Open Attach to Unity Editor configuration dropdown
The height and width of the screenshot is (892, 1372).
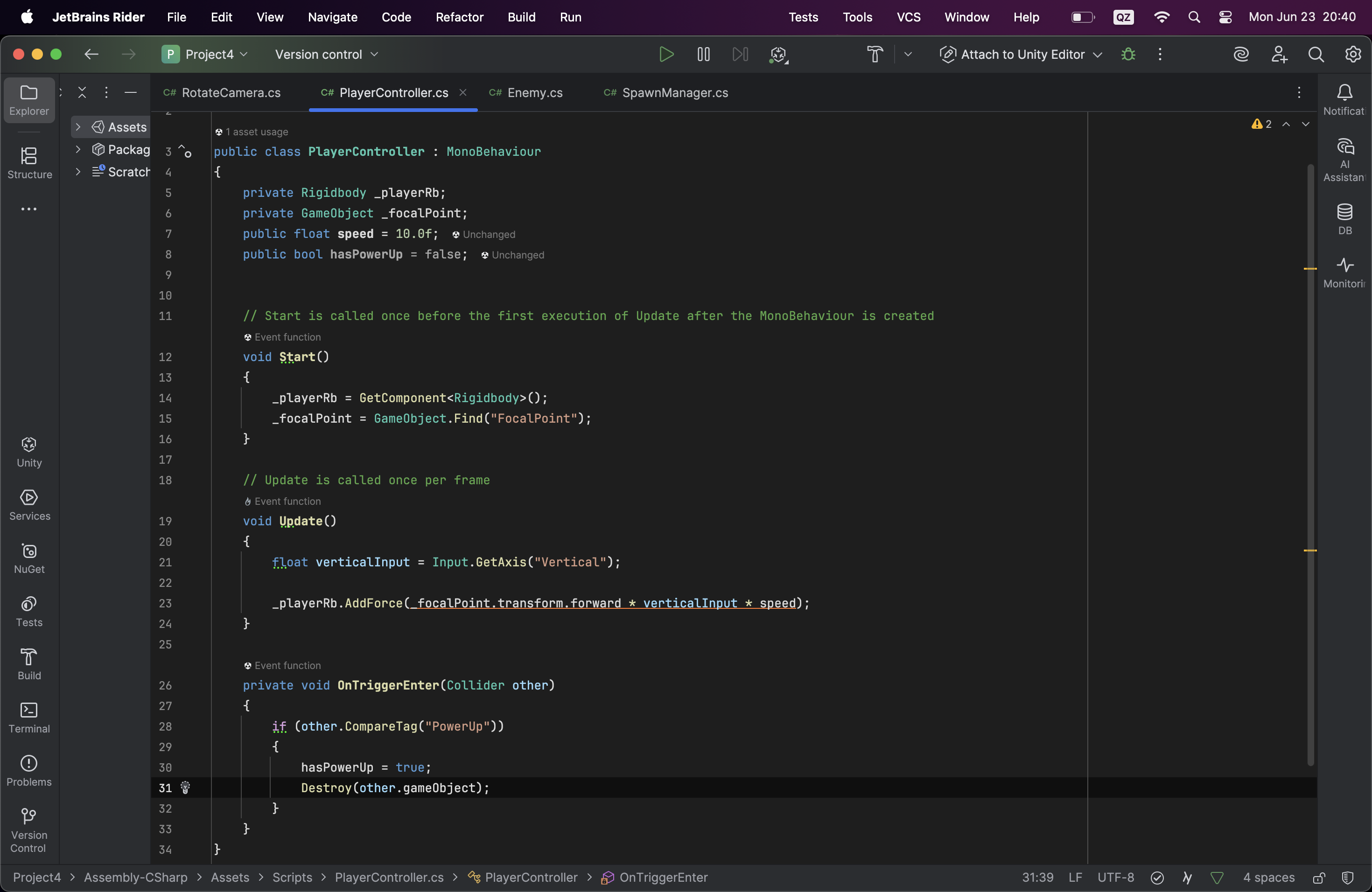[x=1021, y=54]
